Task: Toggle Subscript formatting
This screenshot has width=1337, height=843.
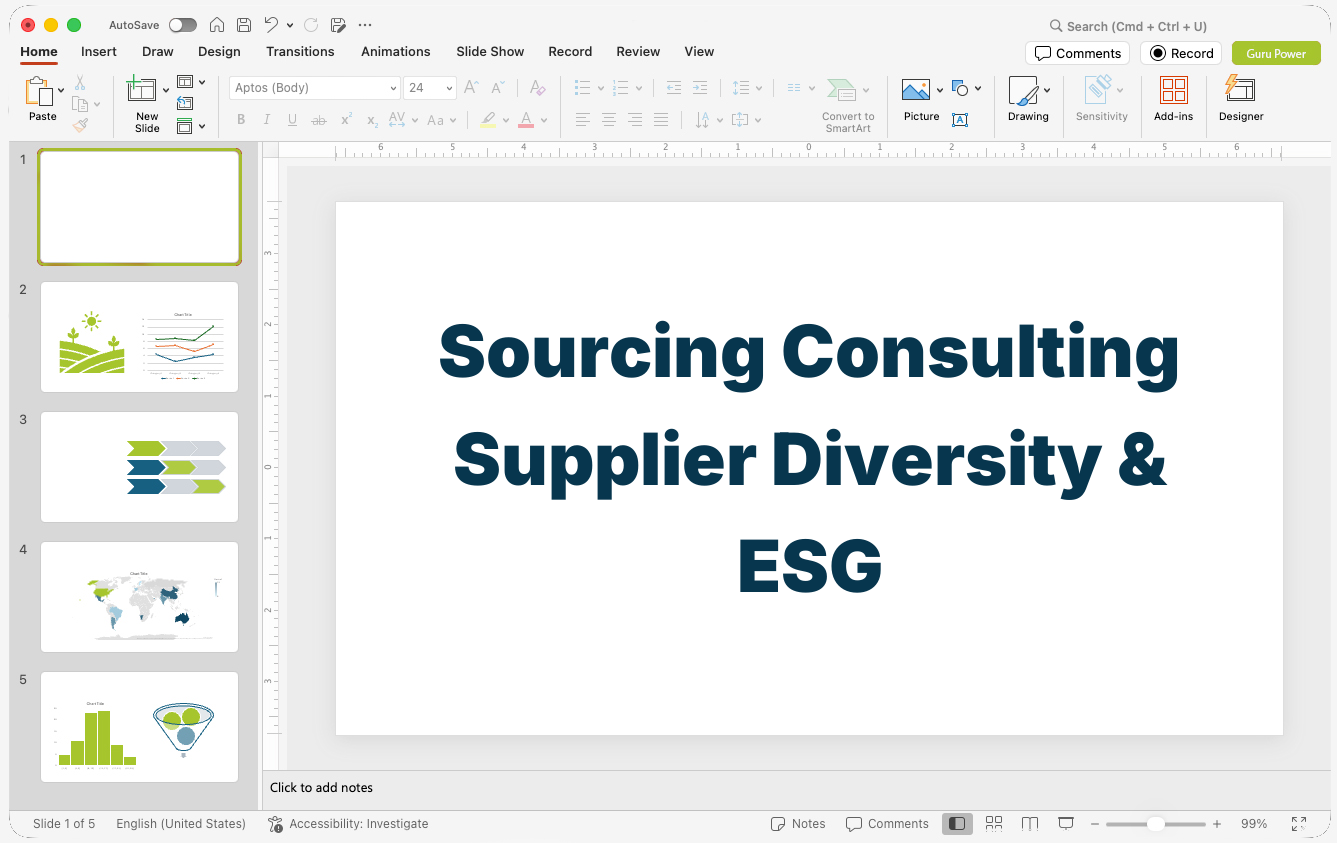Action: (372, 120)
